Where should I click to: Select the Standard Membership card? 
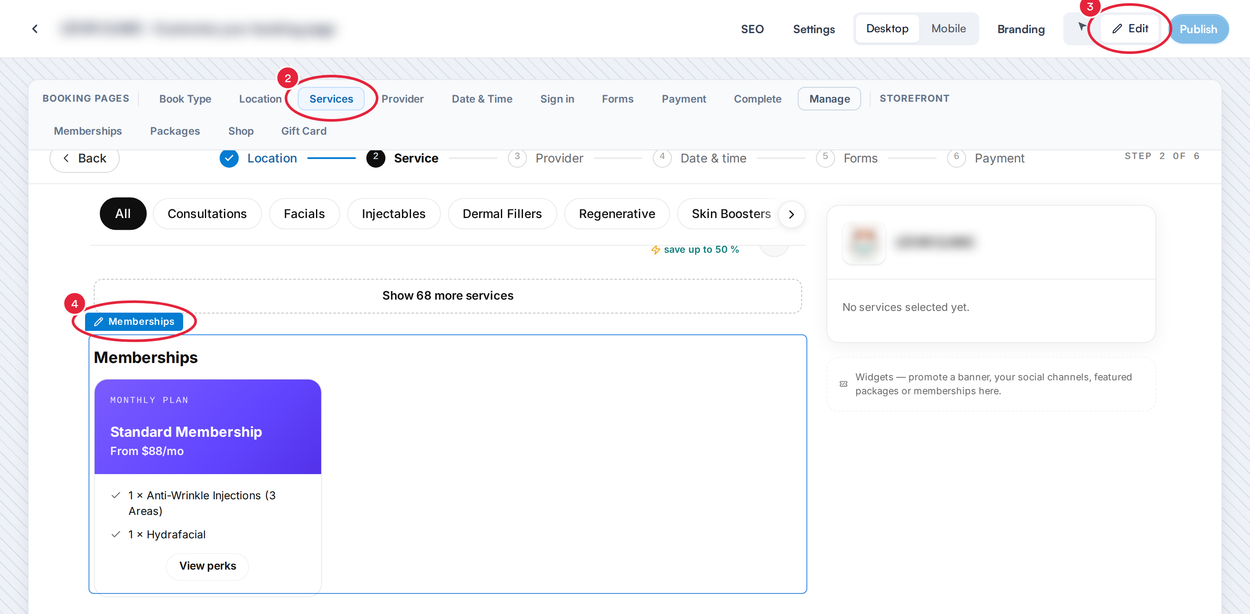[208, 486]
